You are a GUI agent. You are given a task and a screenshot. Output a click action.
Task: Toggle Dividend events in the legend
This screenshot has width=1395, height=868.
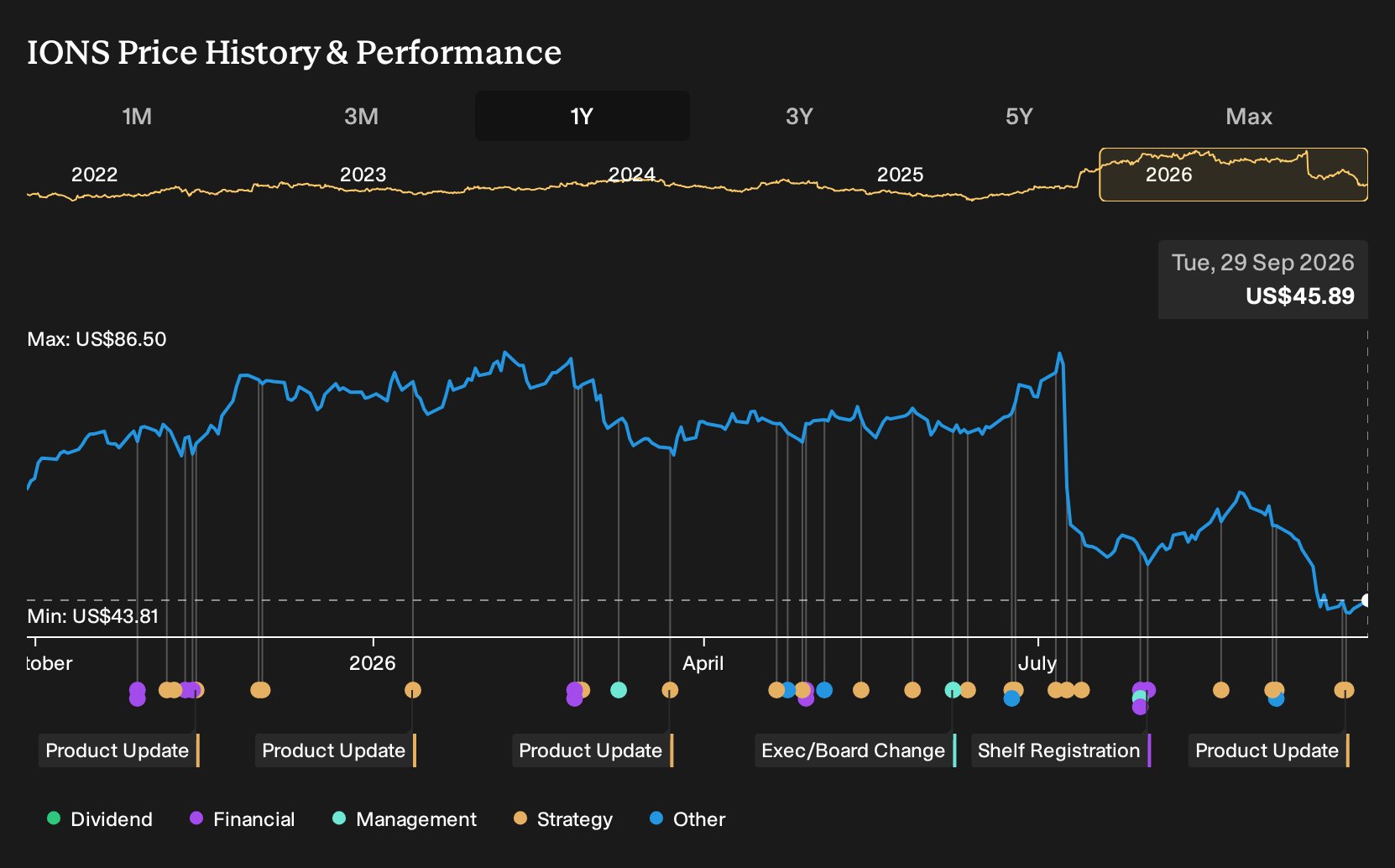(100, 819)
